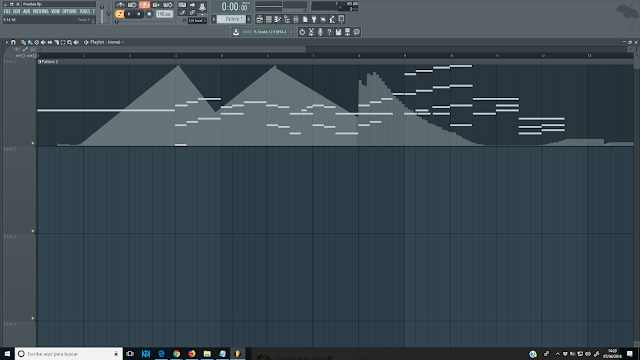Screen dimensions: 640x360
Task: Select the Select marquee tool
Action: (x=63, y=42)
